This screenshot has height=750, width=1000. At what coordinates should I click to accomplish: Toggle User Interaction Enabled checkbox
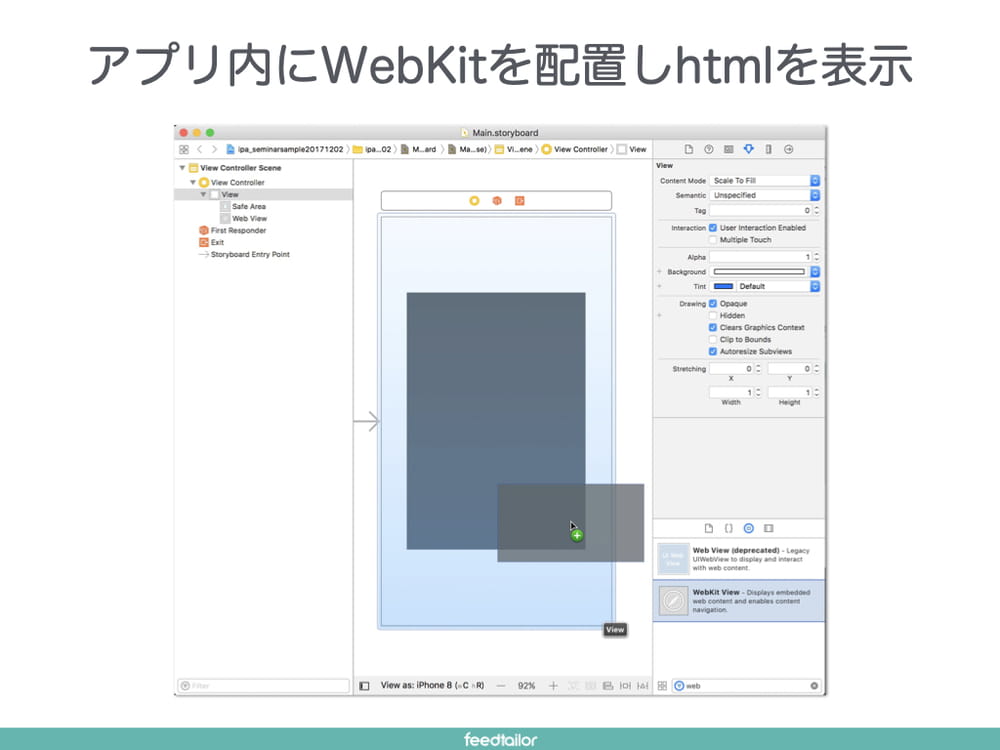pos(713,228)
